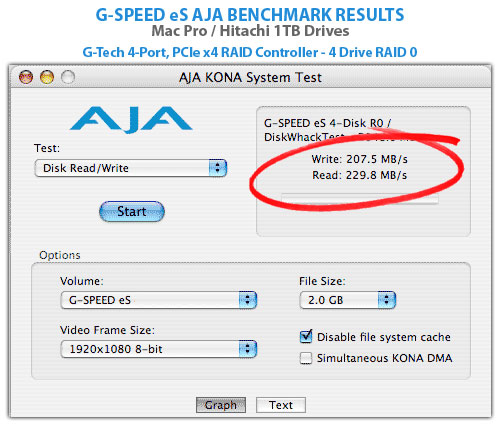Screen dimensions: 500x425
Task: Click the test progress bar
Action: click(360, 199)
